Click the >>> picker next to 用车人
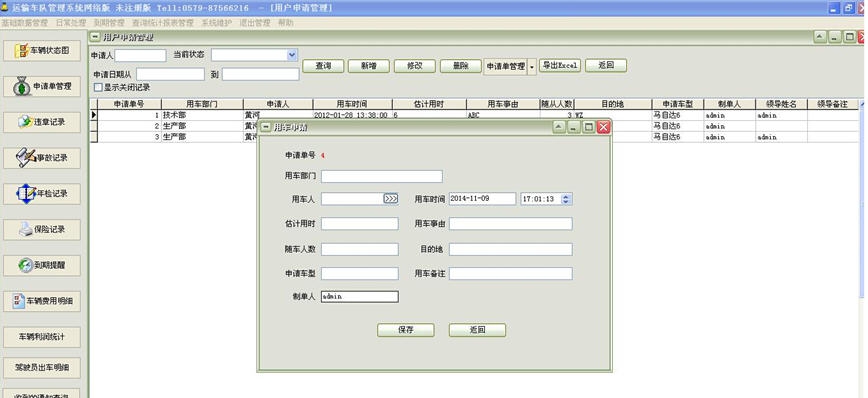 pyautogui.click(x=391, y=198)
